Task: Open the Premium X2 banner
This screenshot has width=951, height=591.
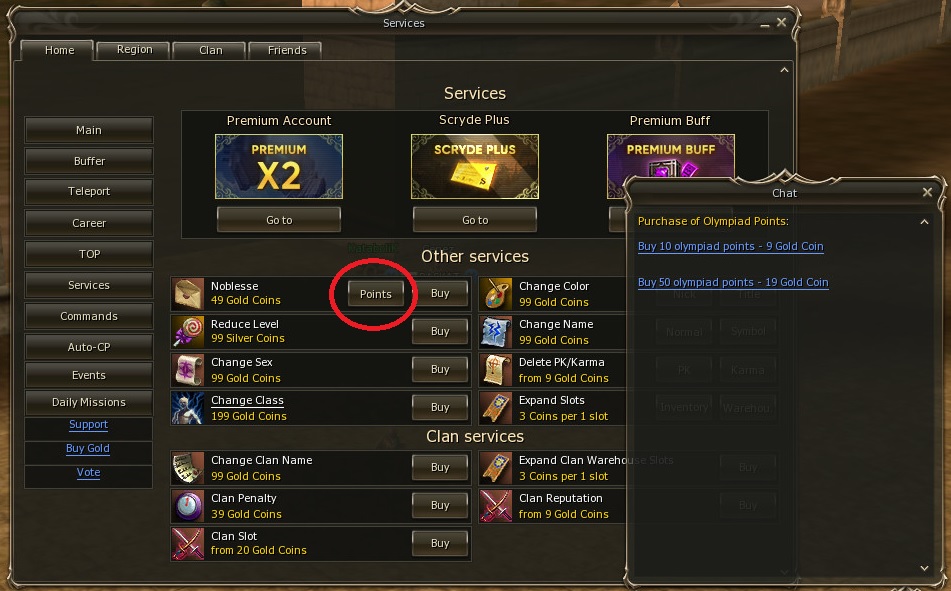Action: (279, 167)
